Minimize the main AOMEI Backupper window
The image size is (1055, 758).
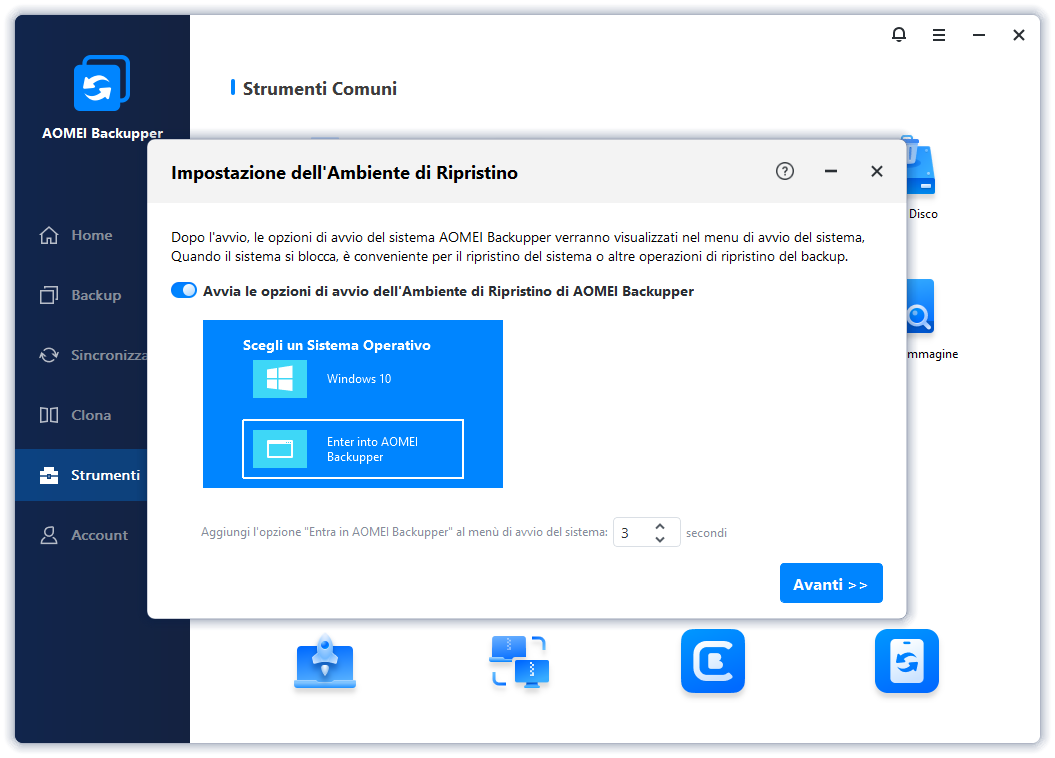979,35
